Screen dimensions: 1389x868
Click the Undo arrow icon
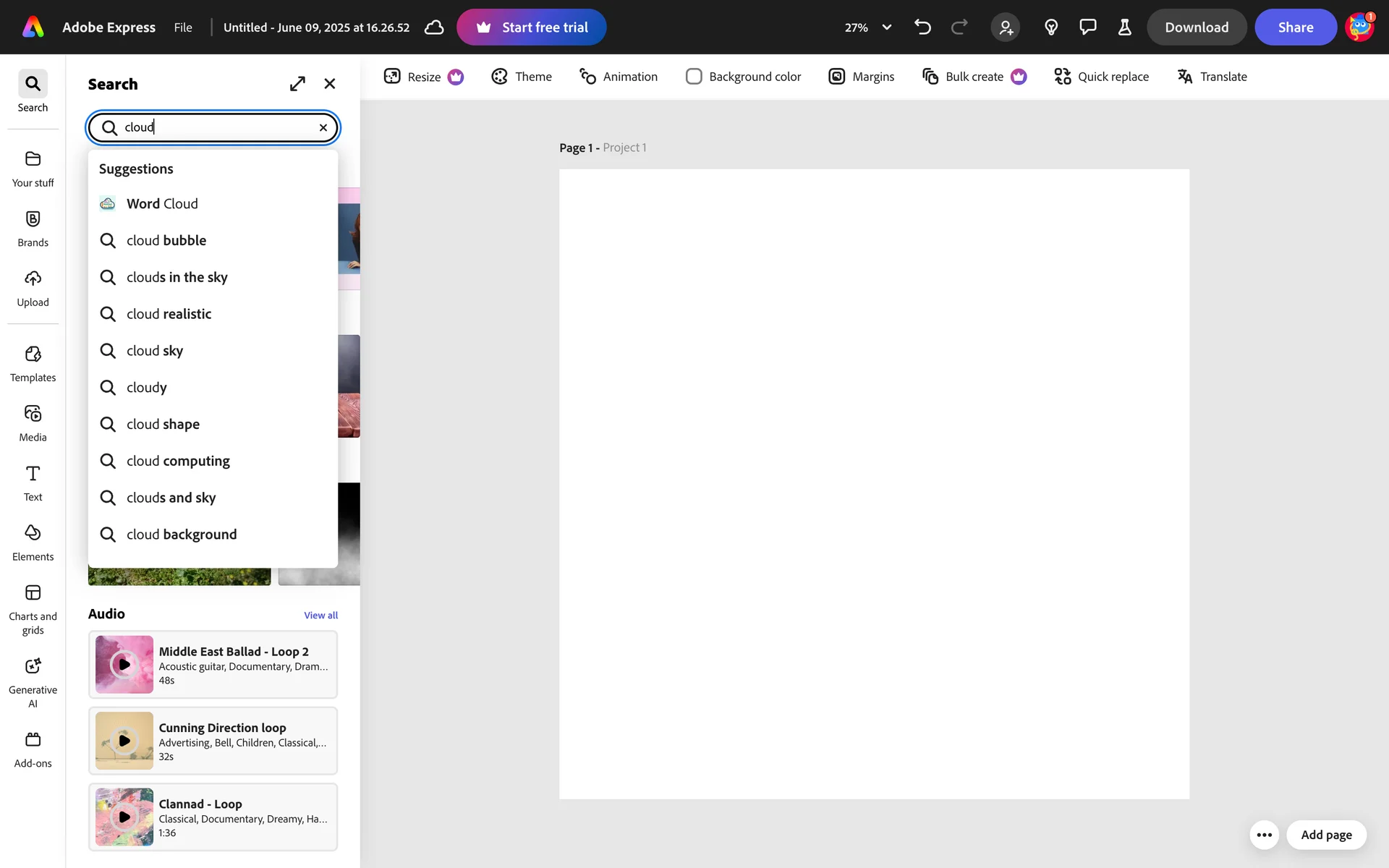922,27
